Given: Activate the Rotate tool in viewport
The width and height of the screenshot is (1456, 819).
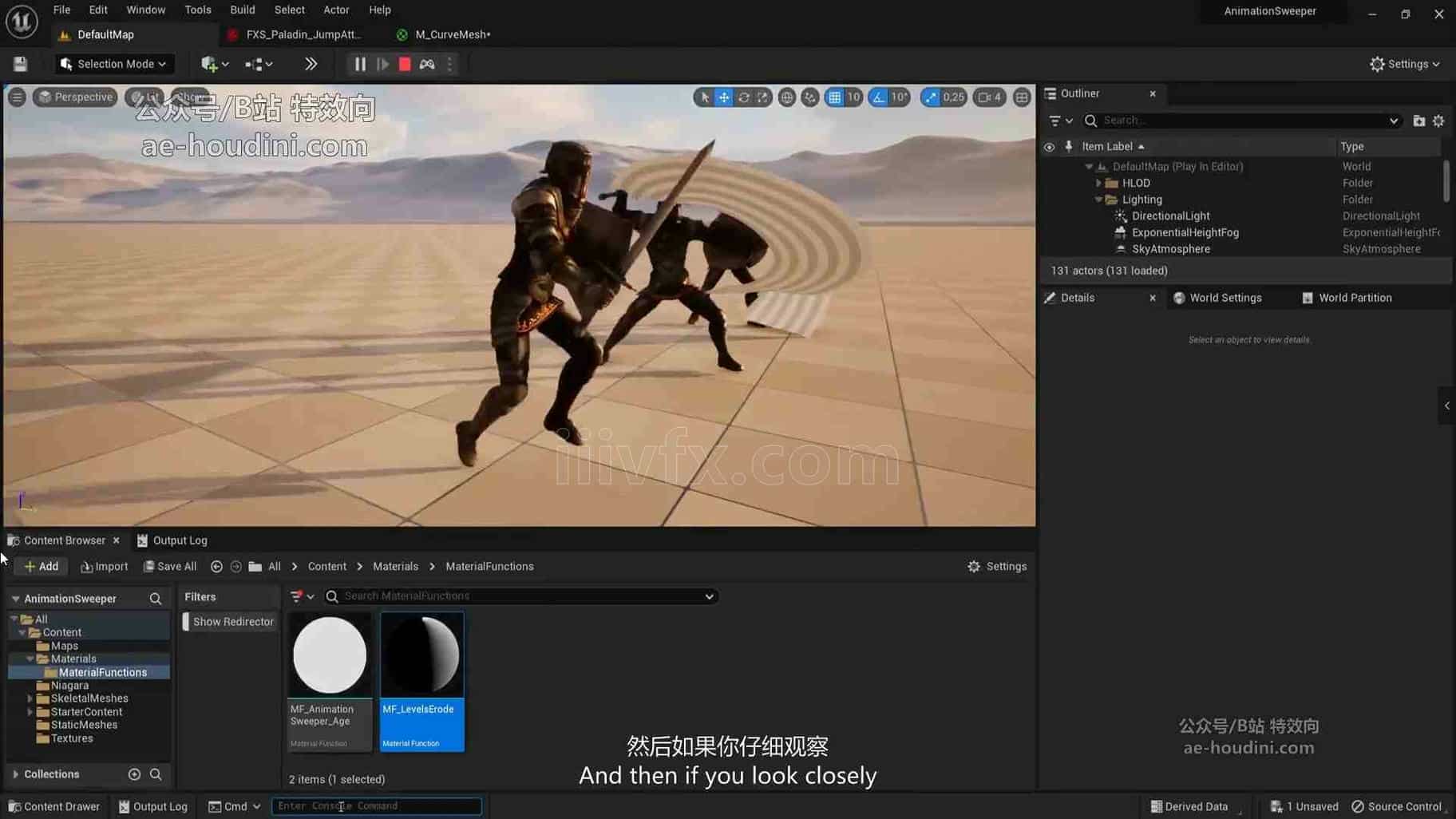Looking at the screenshot, I should click(x=743, y=97).
